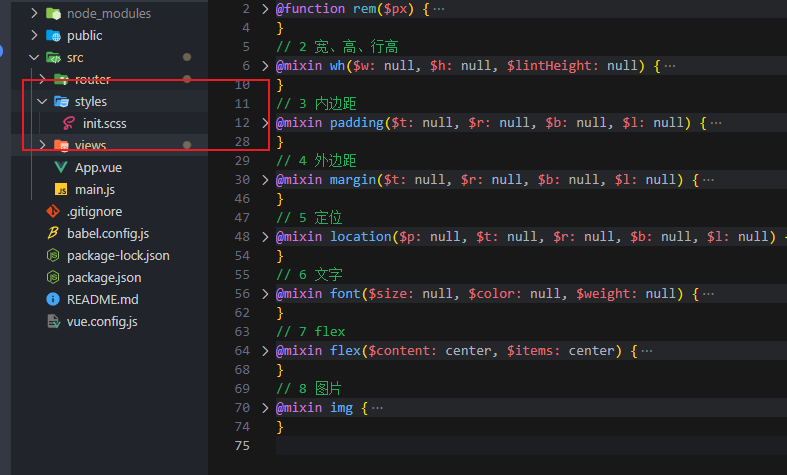Click line number 29 in the gutter
The image size is (787, 475).
coord(242,161)
